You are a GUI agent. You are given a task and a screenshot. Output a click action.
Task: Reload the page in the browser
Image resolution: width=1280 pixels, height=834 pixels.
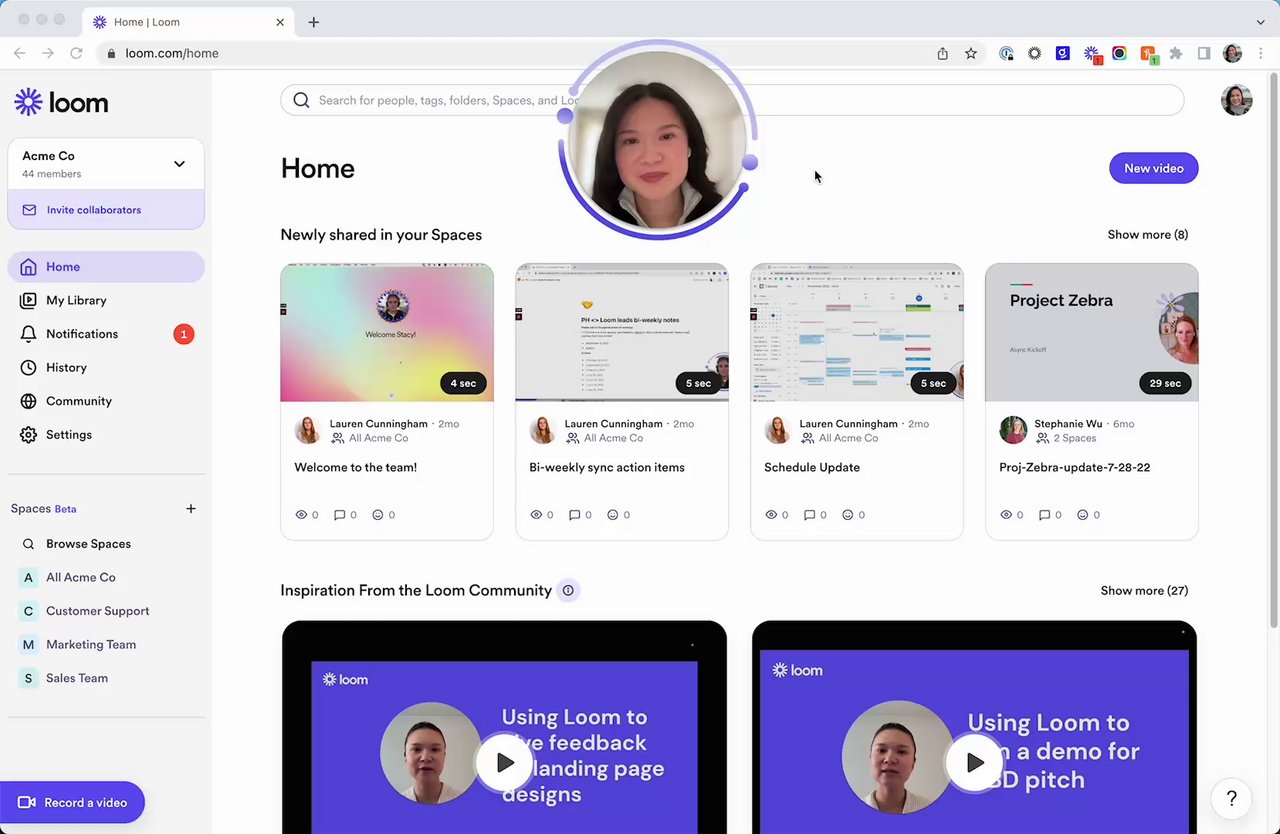76,53
